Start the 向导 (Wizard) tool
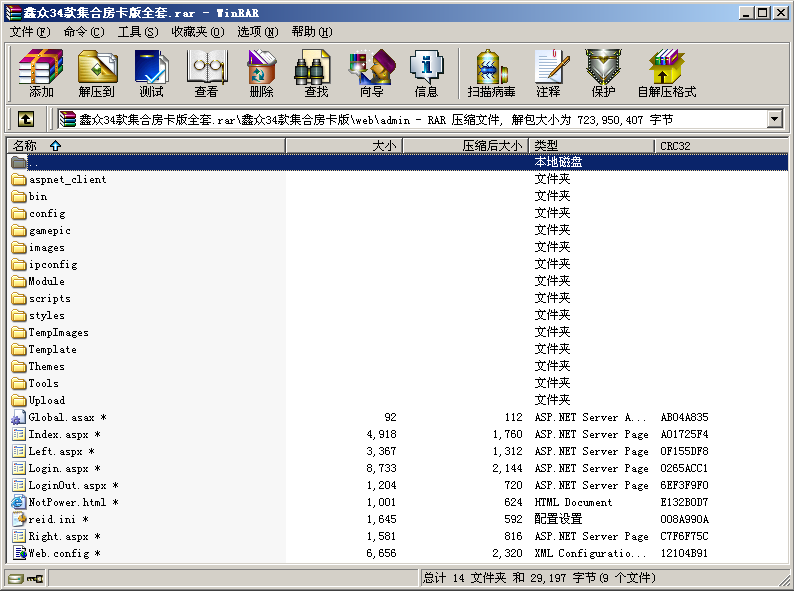This screenshot has width=794, height=591. click(371, 73)
